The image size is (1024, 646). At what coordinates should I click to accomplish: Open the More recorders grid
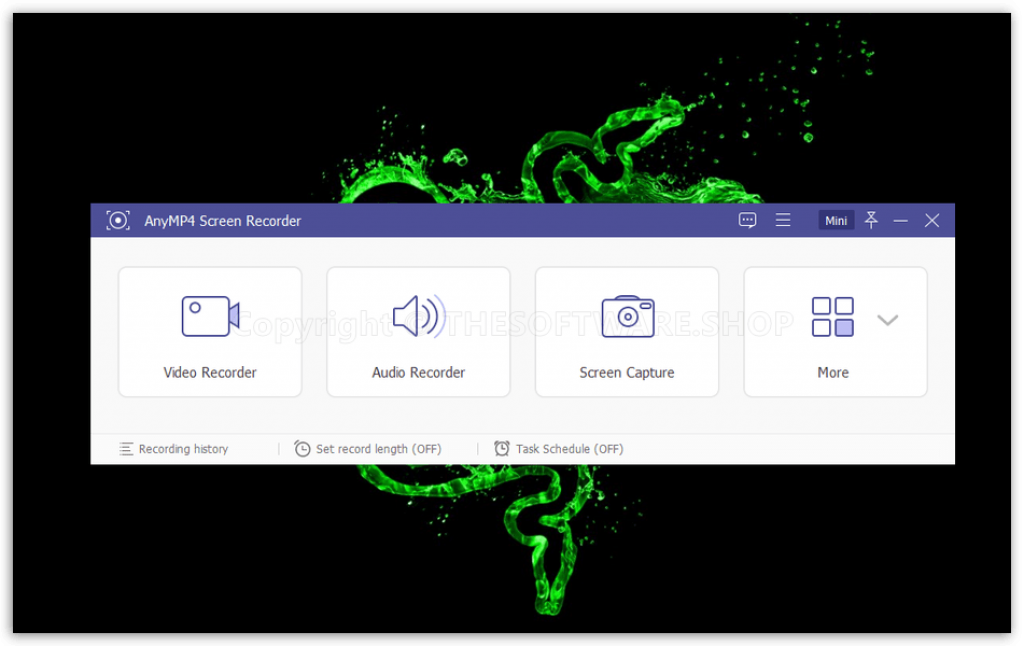pos(833,317)
